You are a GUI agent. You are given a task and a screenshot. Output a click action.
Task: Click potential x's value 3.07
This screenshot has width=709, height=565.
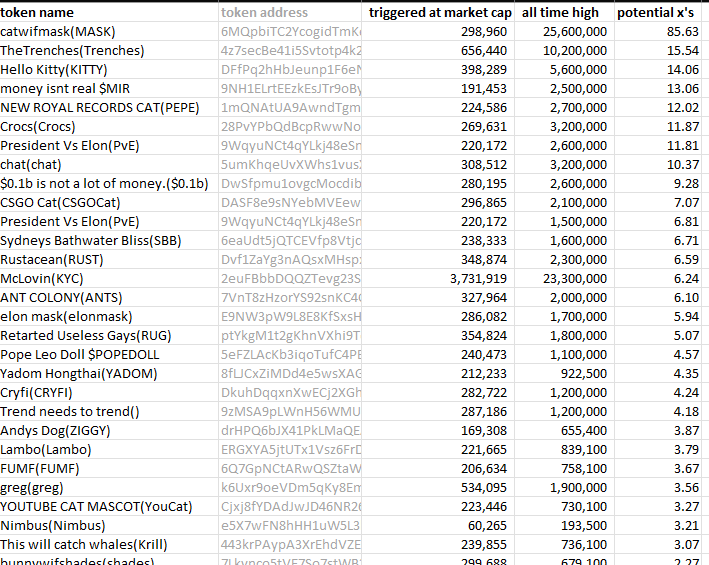point(658,544)
